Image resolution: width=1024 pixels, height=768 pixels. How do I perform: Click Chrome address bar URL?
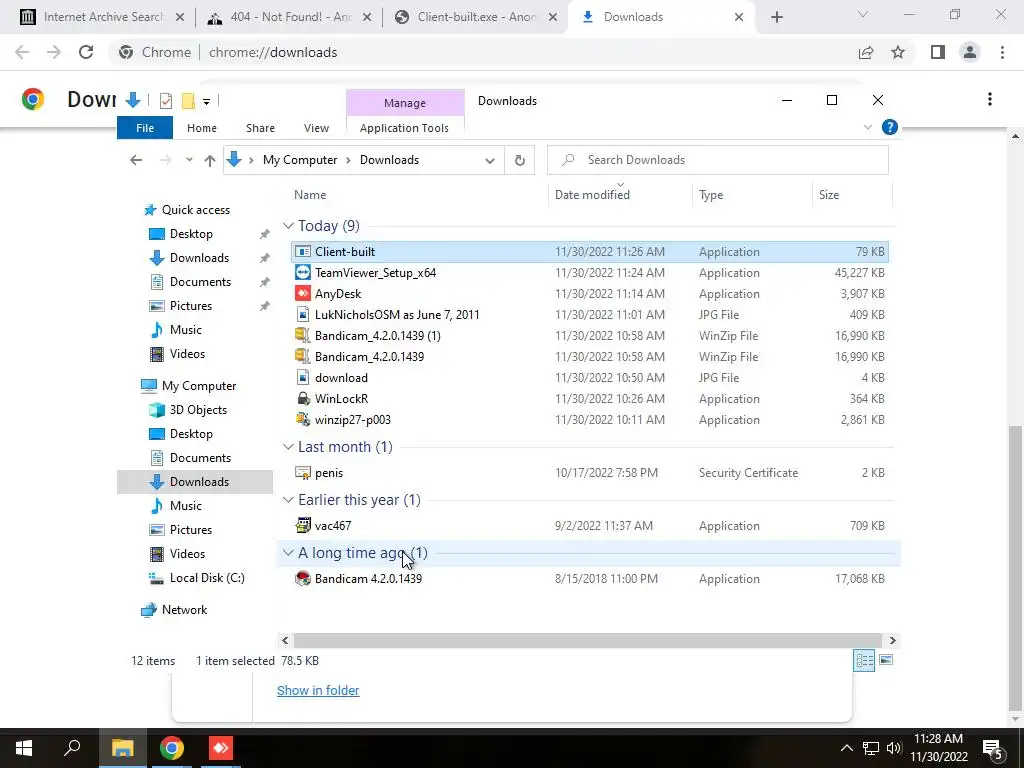coord(273,52)
